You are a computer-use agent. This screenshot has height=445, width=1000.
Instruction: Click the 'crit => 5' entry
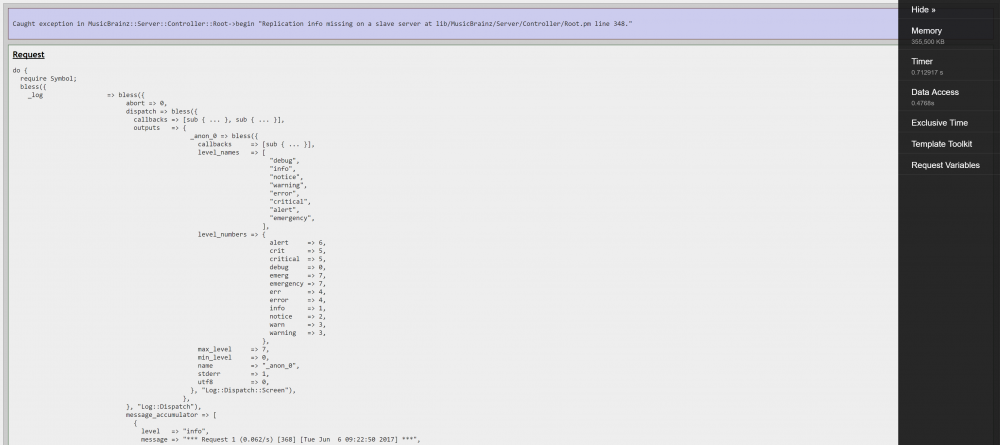297,251
